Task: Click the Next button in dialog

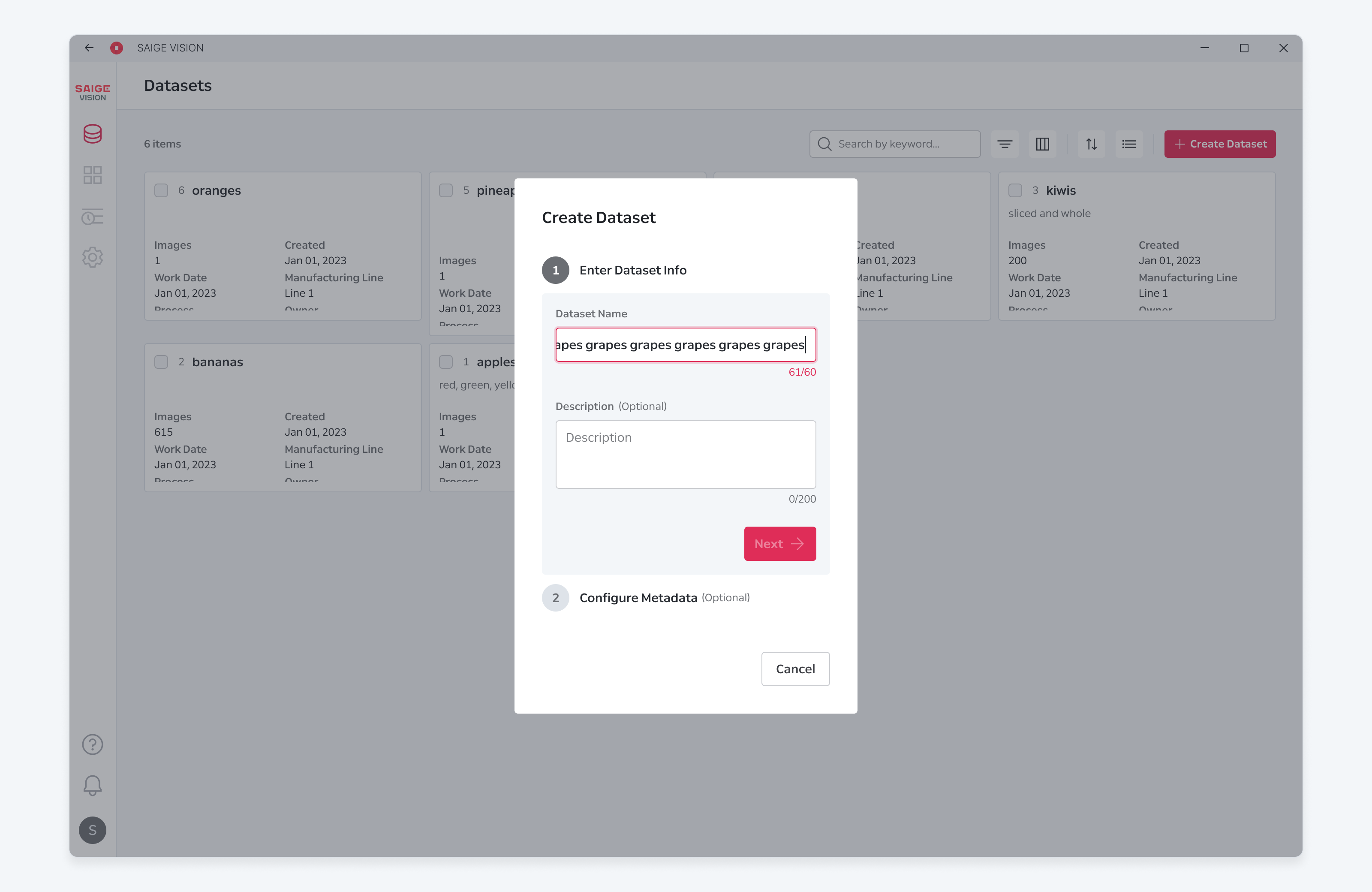Action: coord(780,544)
